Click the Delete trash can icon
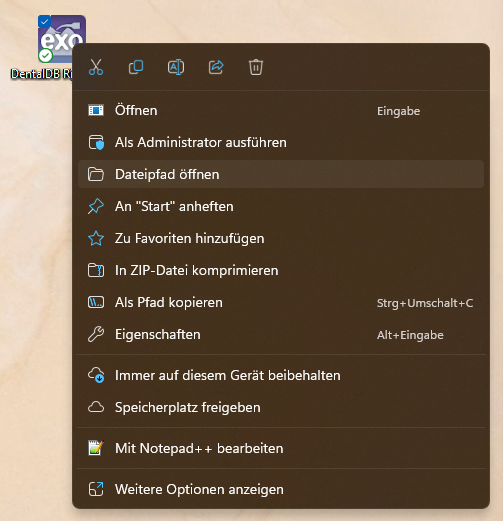503x521 pixels. 256,67
